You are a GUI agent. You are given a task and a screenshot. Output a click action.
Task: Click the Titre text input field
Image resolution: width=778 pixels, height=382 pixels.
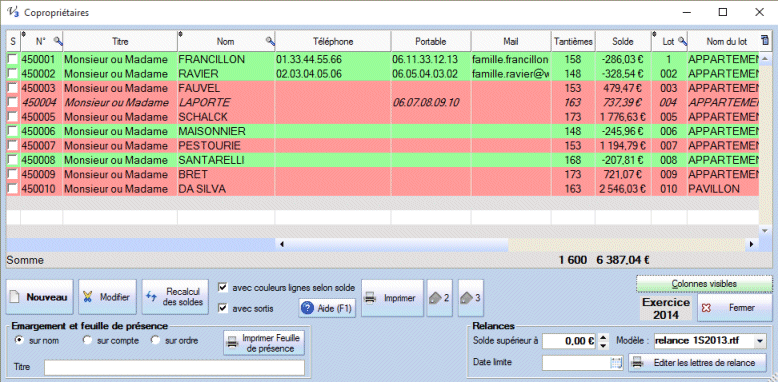tap(174, 368)
